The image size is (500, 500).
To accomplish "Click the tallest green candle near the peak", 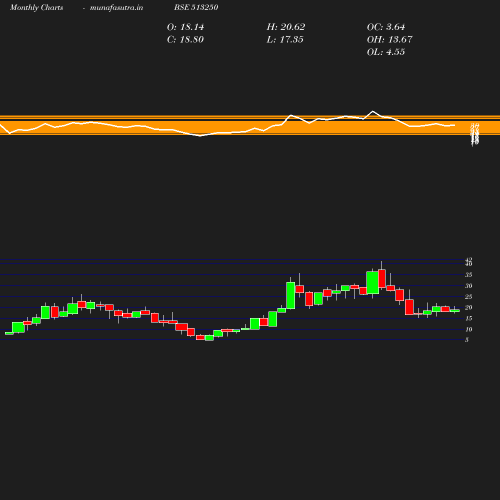I will coord(373,283).
